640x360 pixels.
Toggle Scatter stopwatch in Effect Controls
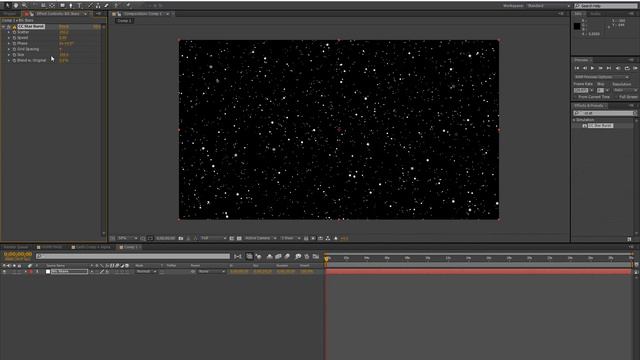tap(14, 32)
